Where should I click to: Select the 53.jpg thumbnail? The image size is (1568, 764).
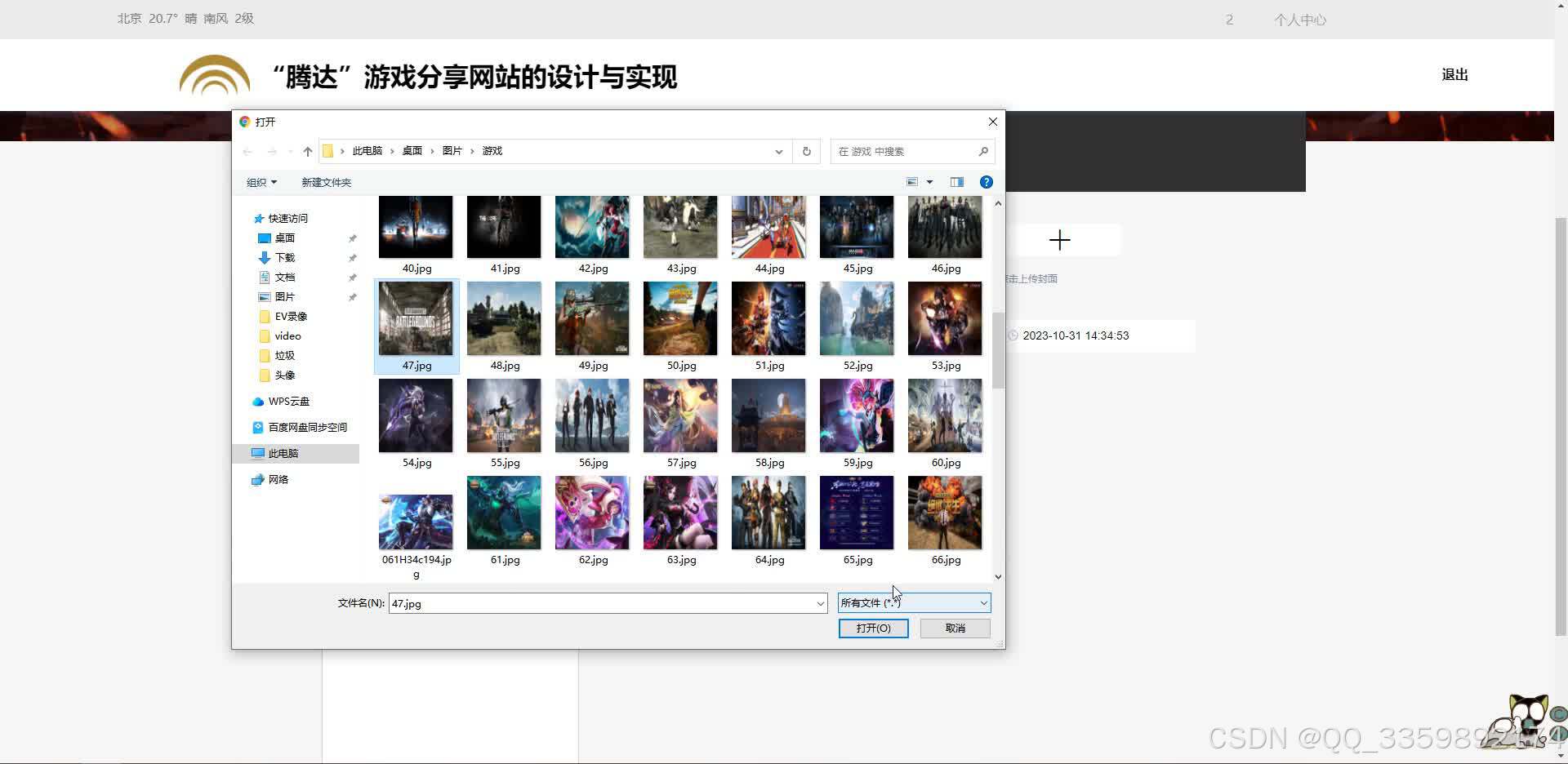tap(945, 318)
